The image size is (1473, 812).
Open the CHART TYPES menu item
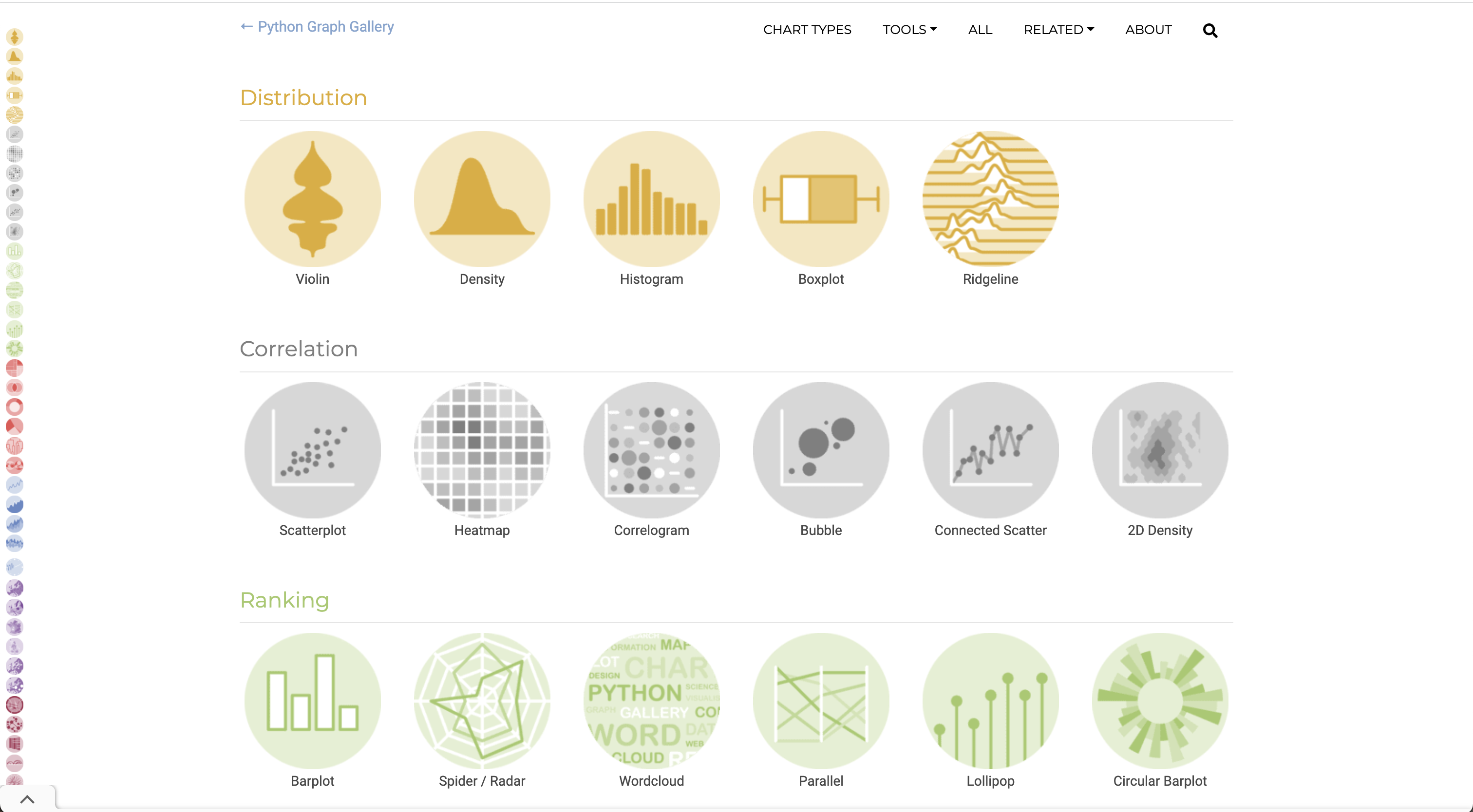point(807,30)
